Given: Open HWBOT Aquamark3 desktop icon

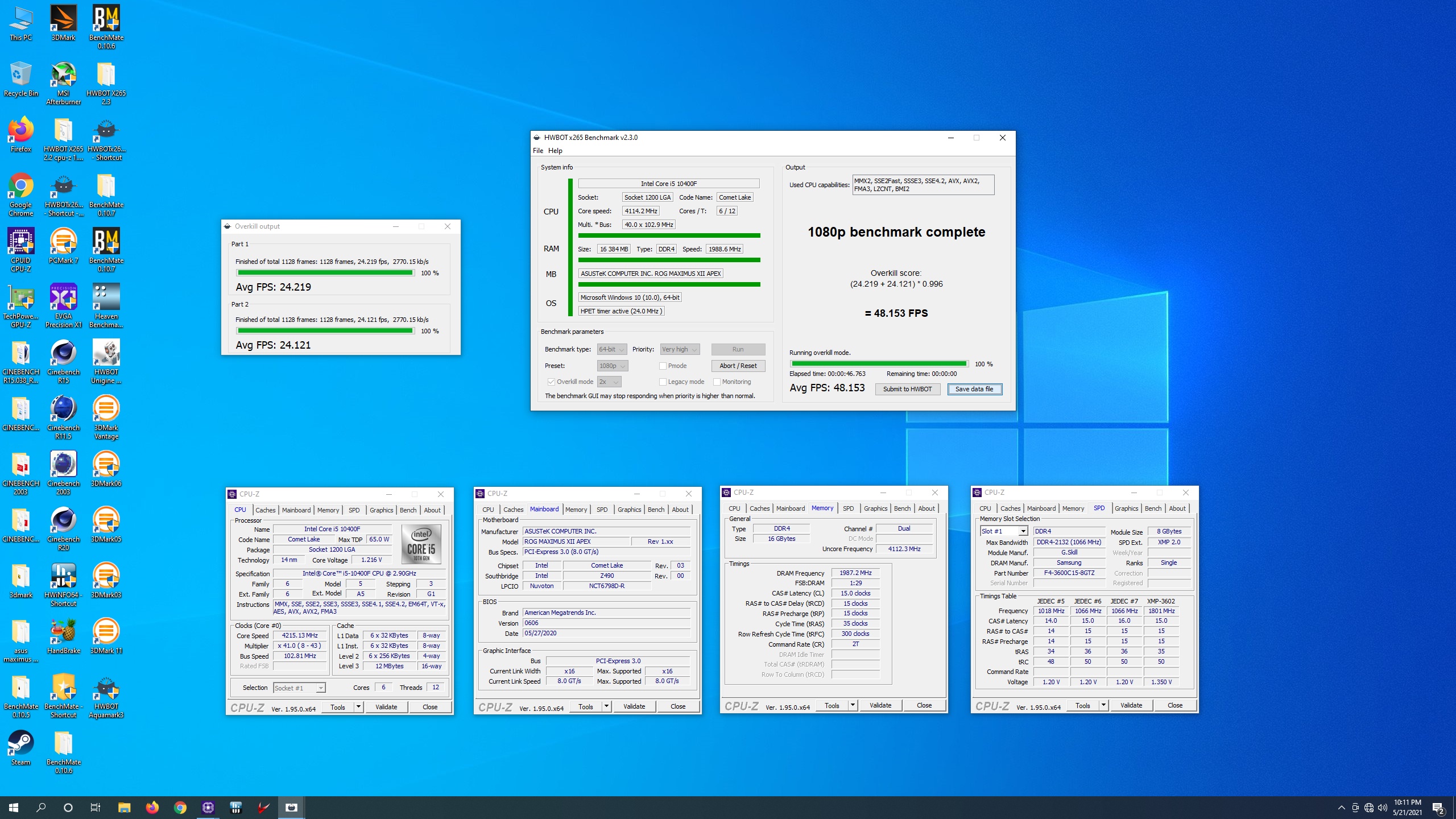Looking at the screenshot, I should [106, 696].
